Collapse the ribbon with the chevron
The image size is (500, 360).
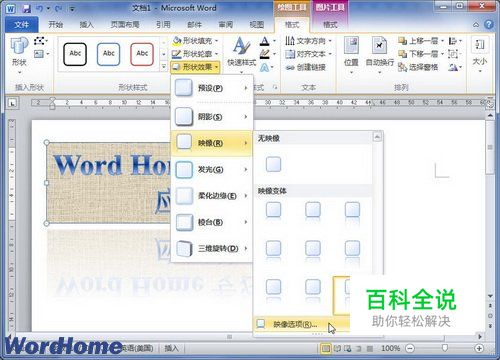[476, 25]
